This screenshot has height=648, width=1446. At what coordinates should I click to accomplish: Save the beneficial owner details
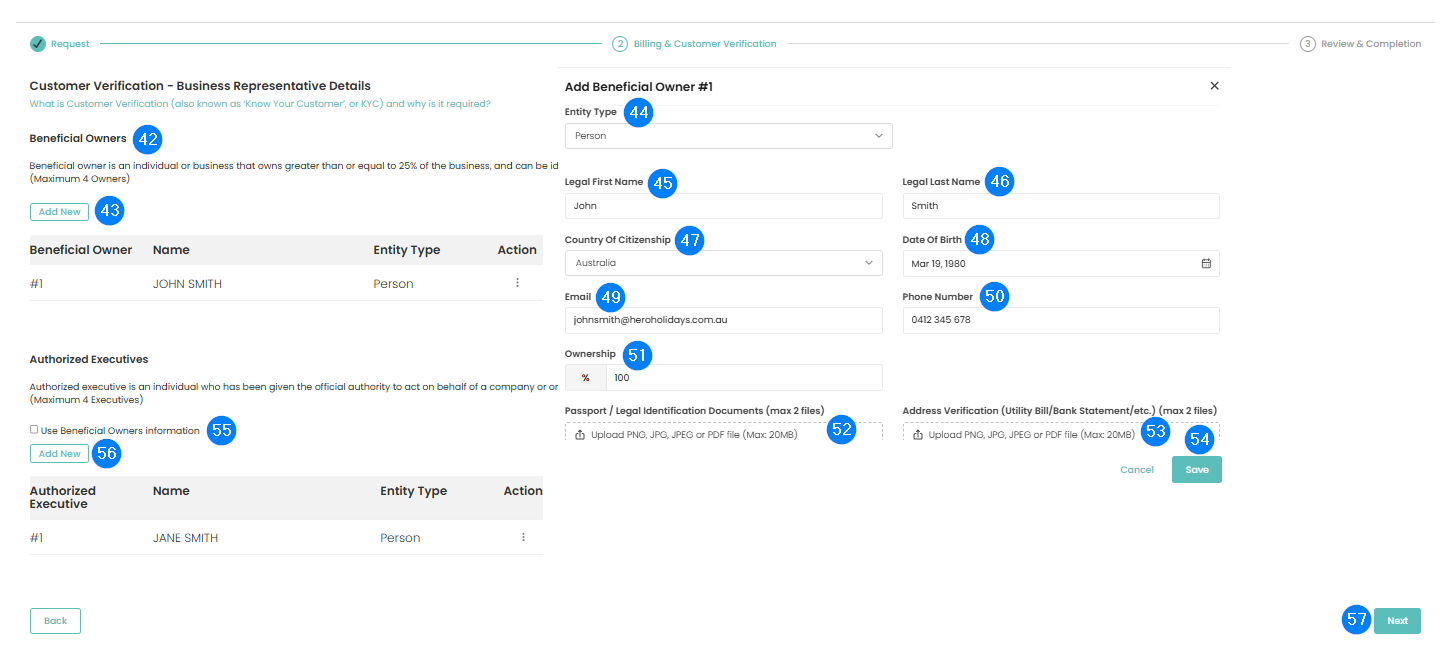[x=1196, y=470]
